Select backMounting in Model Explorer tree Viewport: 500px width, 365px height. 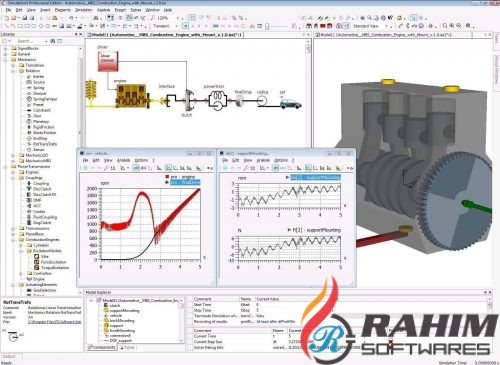(x=122, y=320)
